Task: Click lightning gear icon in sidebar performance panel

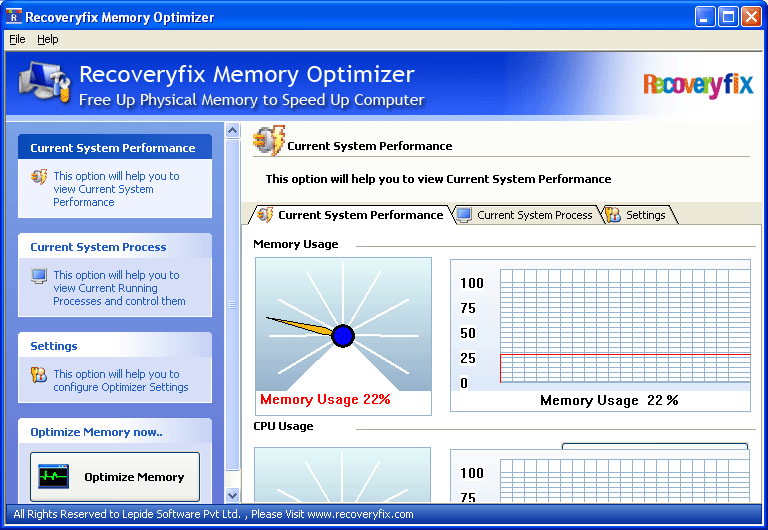Action: [x=39, y=176]
